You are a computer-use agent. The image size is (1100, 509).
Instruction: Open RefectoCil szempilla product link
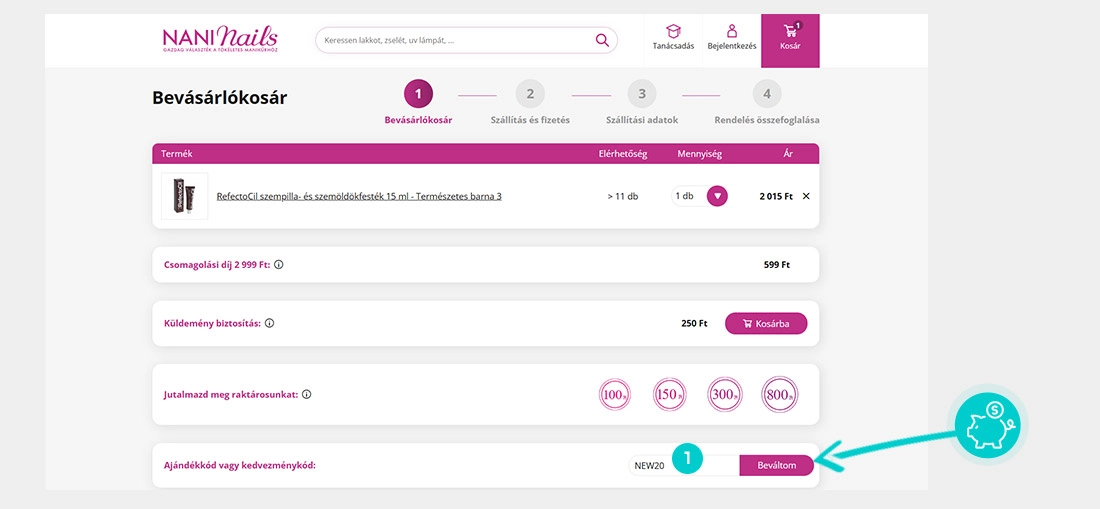tap(359, 196)
